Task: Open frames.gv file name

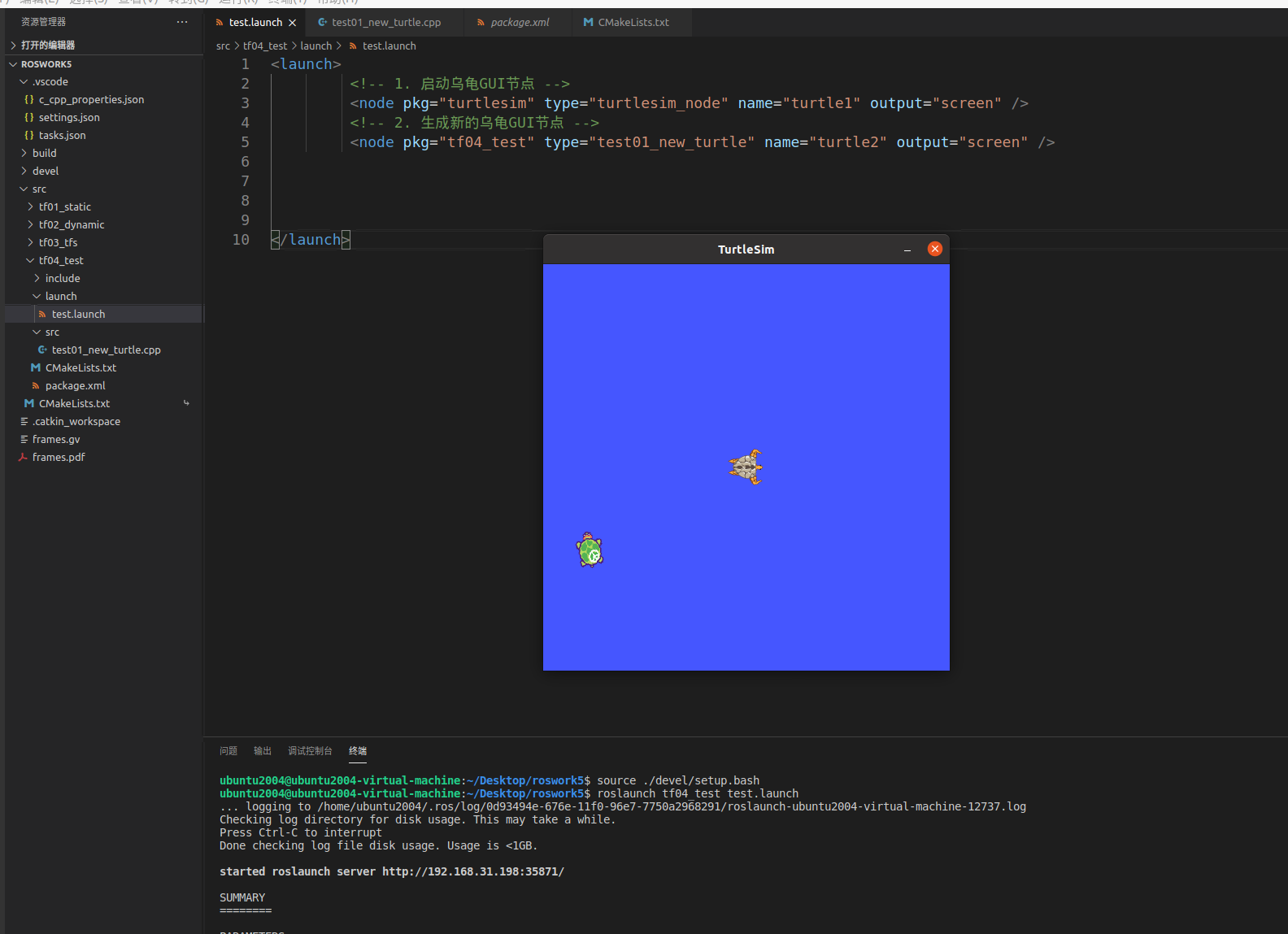Action: 56,439
